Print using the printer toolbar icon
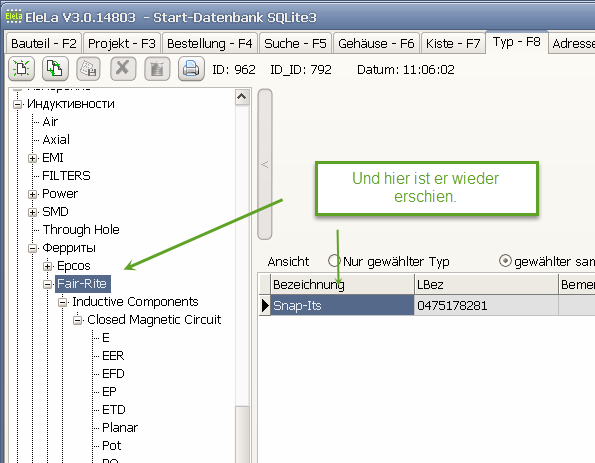The width and height of the screenshot is (595, 463). click(191, 69)
